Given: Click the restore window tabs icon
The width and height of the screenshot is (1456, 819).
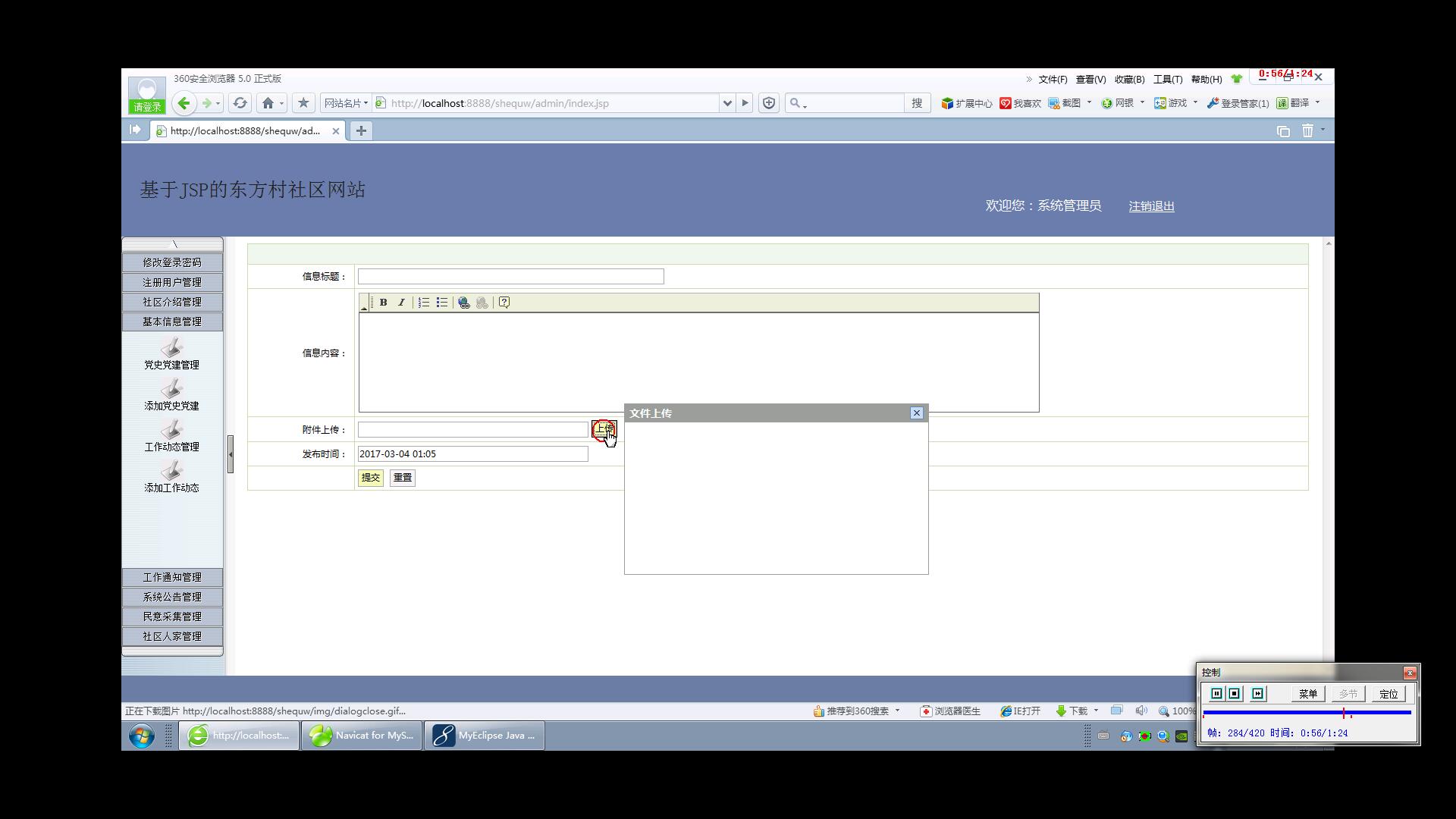Looking at the screenshot, I should [1283, 131].
